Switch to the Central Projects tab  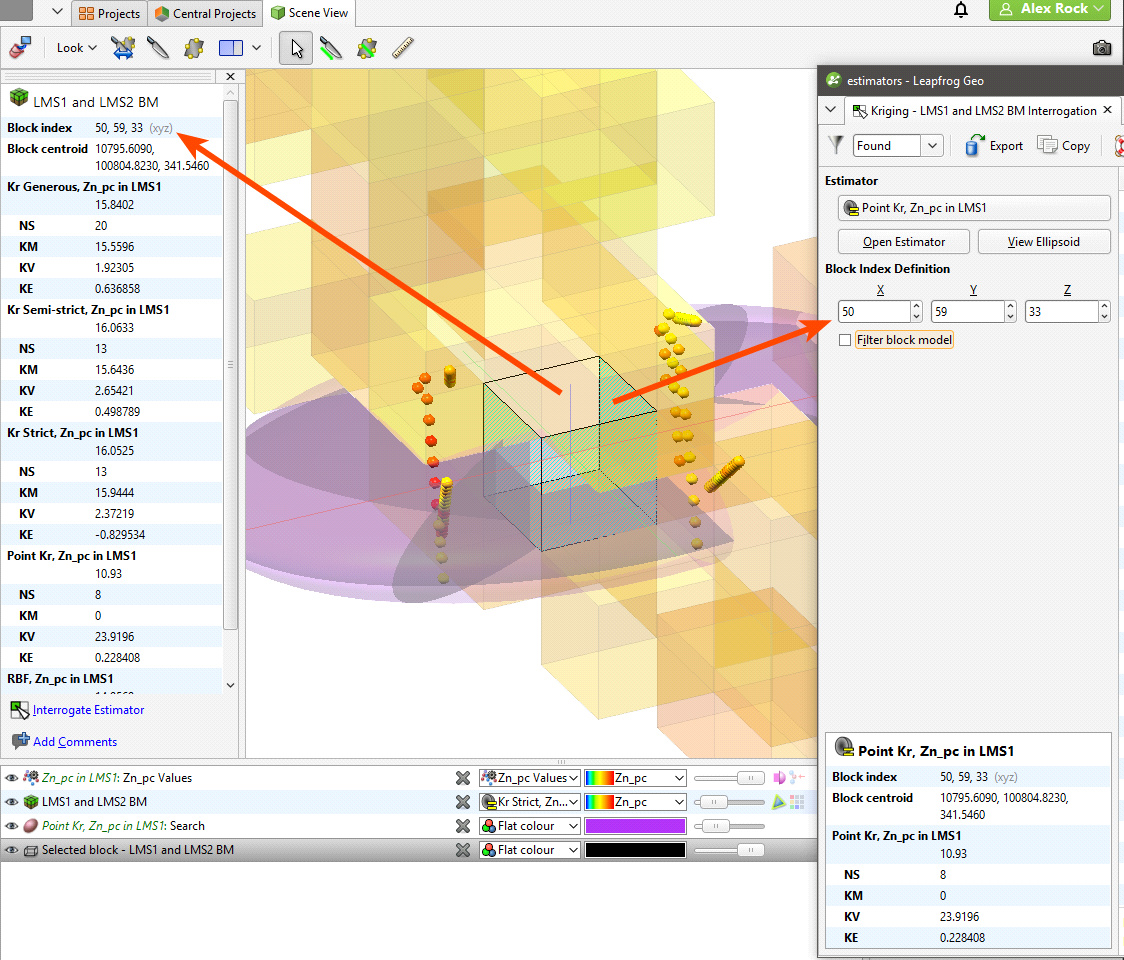tap(206, 14)
